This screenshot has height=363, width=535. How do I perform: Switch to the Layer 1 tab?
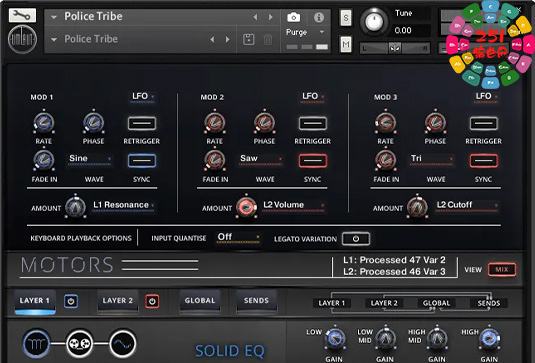[x=35, y=301]
